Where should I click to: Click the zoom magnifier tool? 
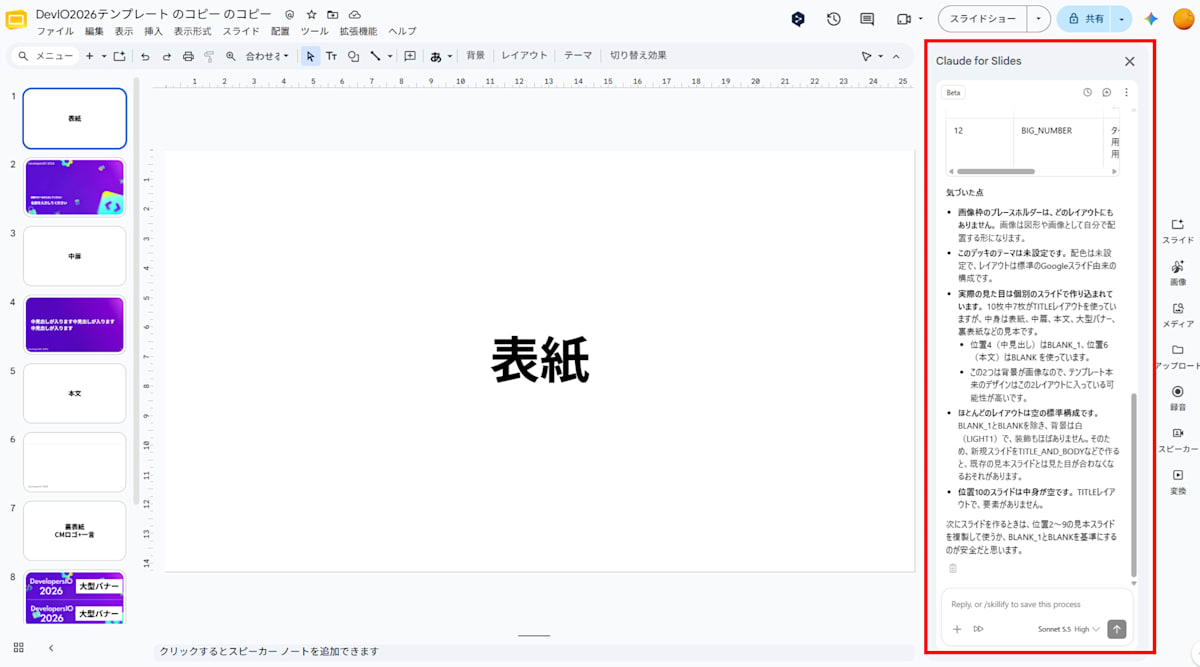coord(231,56)
